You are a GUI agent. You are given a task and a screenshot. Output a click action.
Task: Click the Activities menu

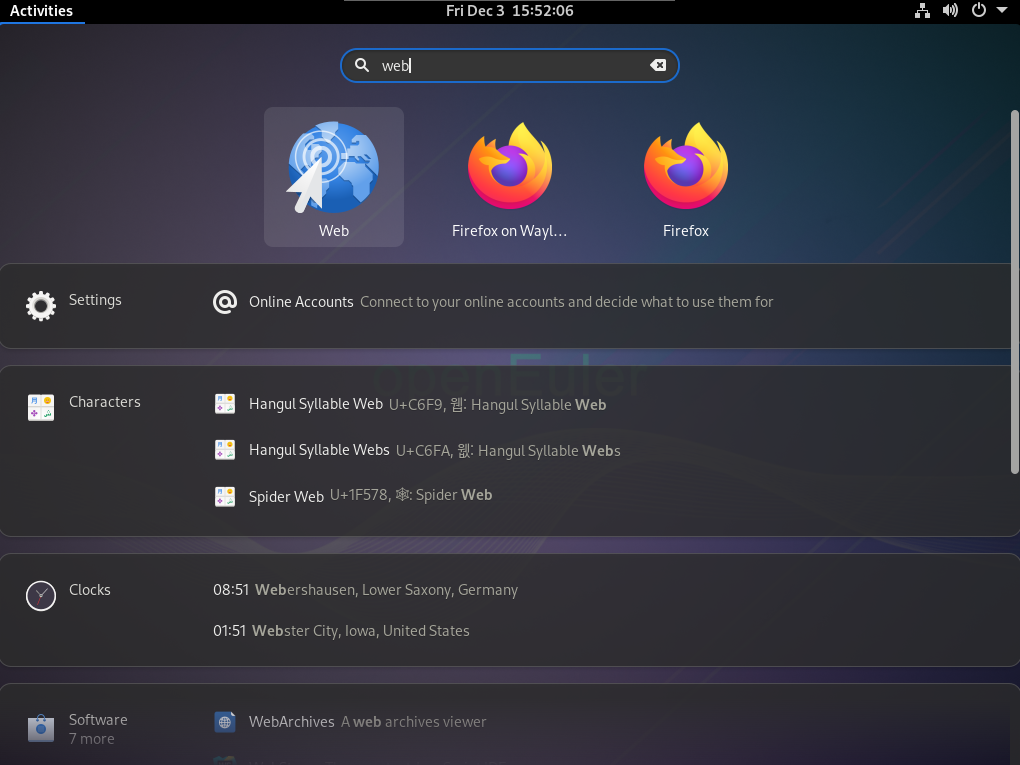click(x=41, y=11)
